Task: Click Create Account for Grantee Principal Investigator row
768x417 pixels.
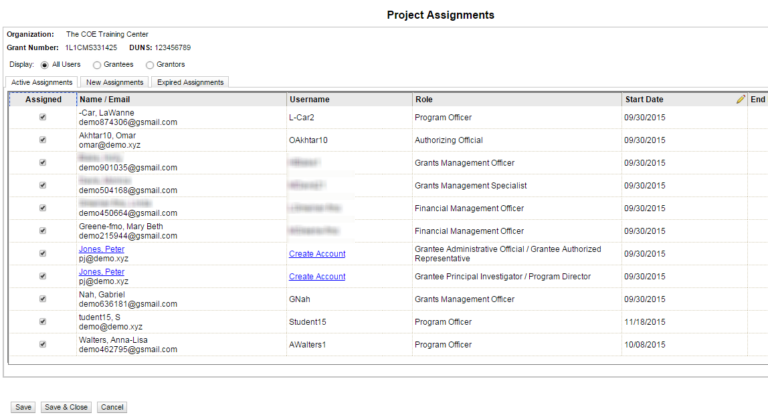Action: click(317, 277)
